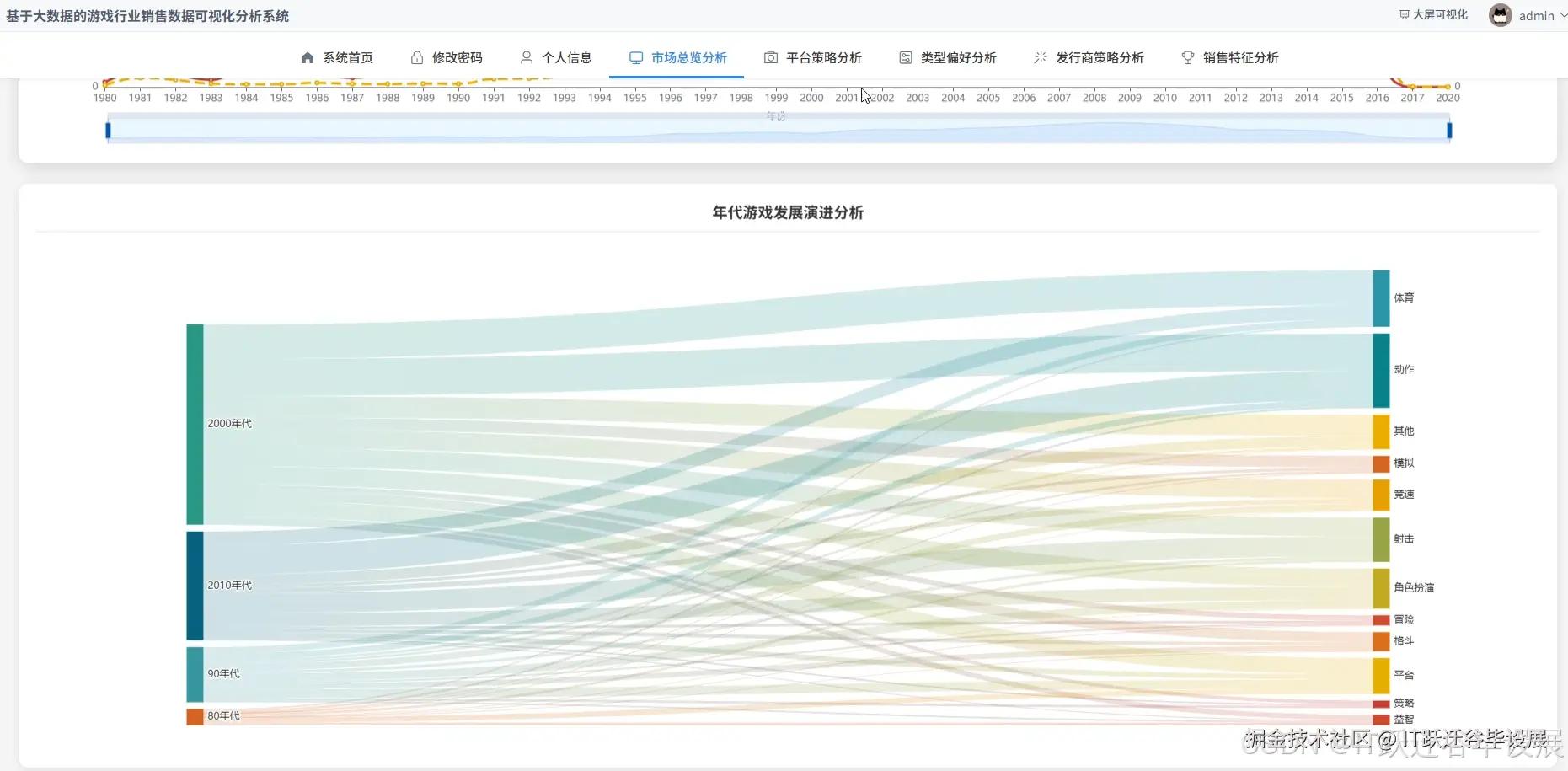
Task: Open the 系统首页 menu item
Action: [x=337, y=57]
